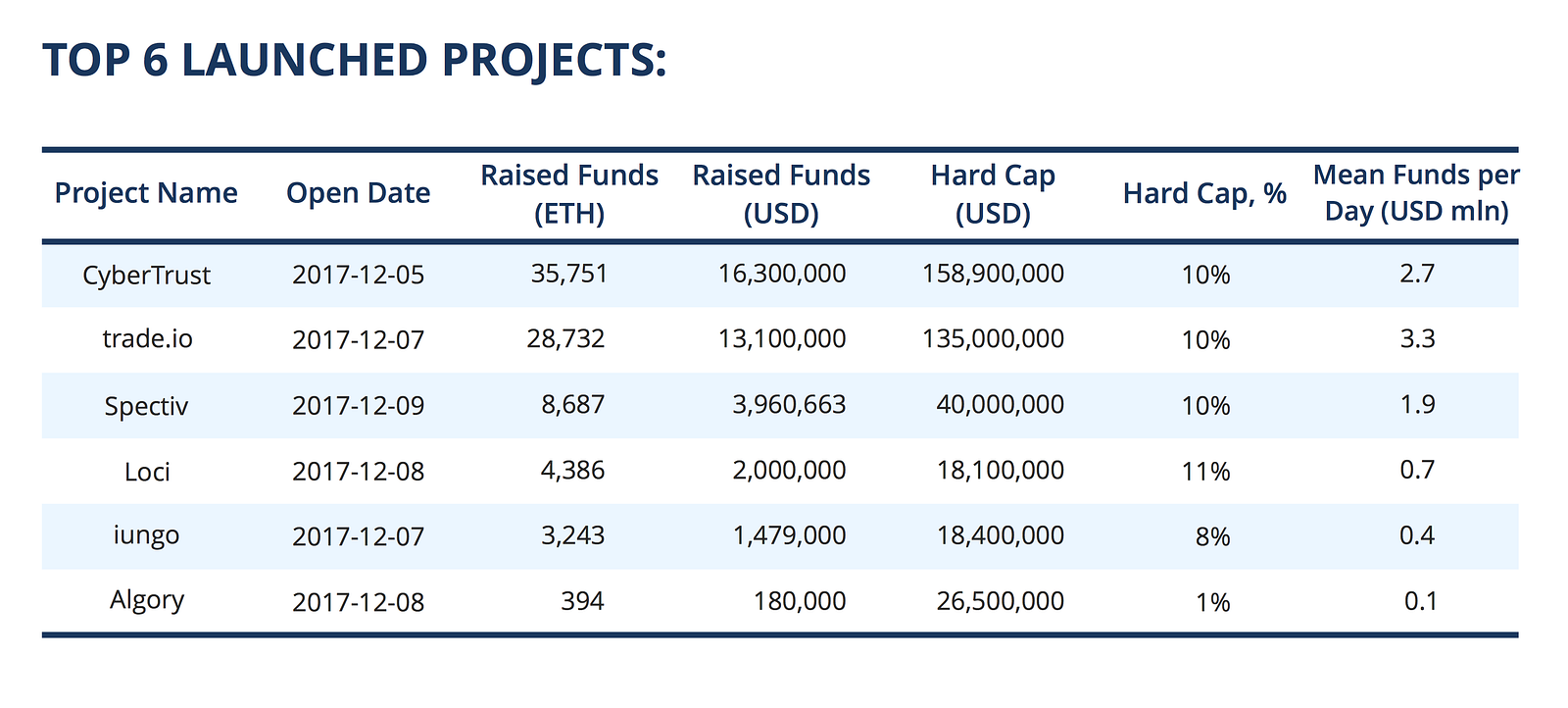Select the Hard Cap, % header
1568x708 pixels.
tap(1204, 193)
